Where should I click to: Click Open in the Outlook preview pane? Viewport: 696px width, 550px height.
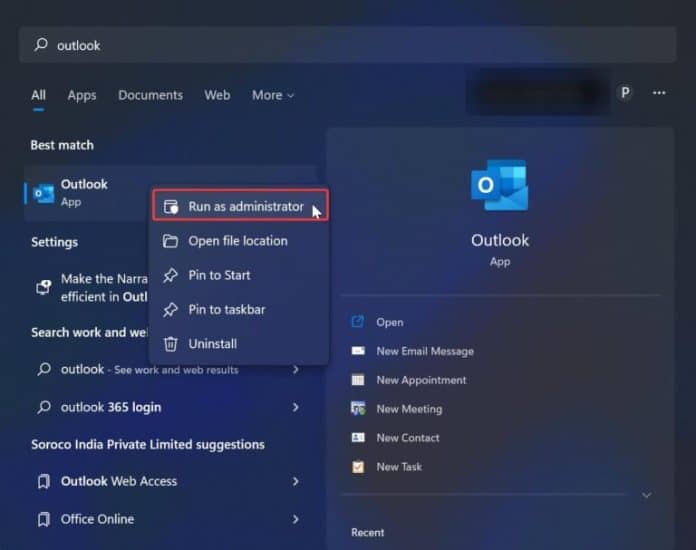click(389, 322)
